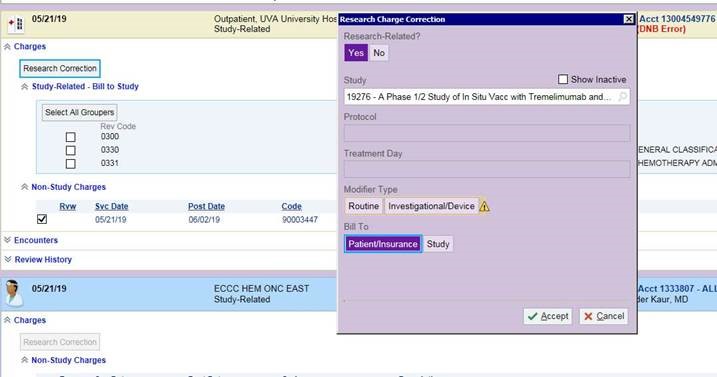Set Bill To Patient/Insurance

coord(383,244)
